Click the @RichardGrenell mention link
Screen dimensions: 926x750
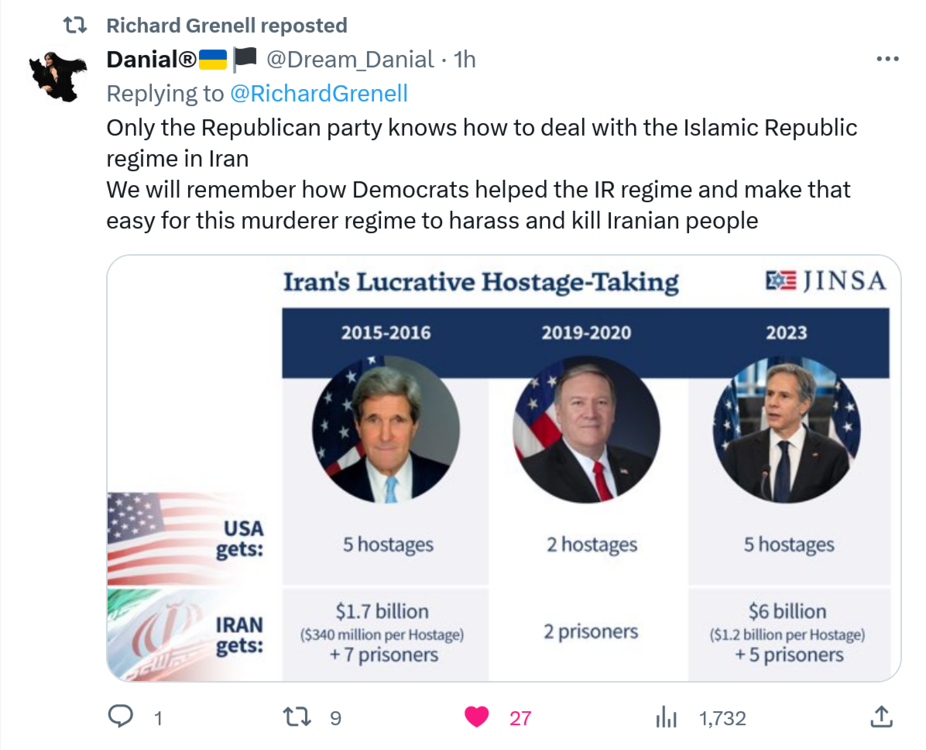click(318, 93)
